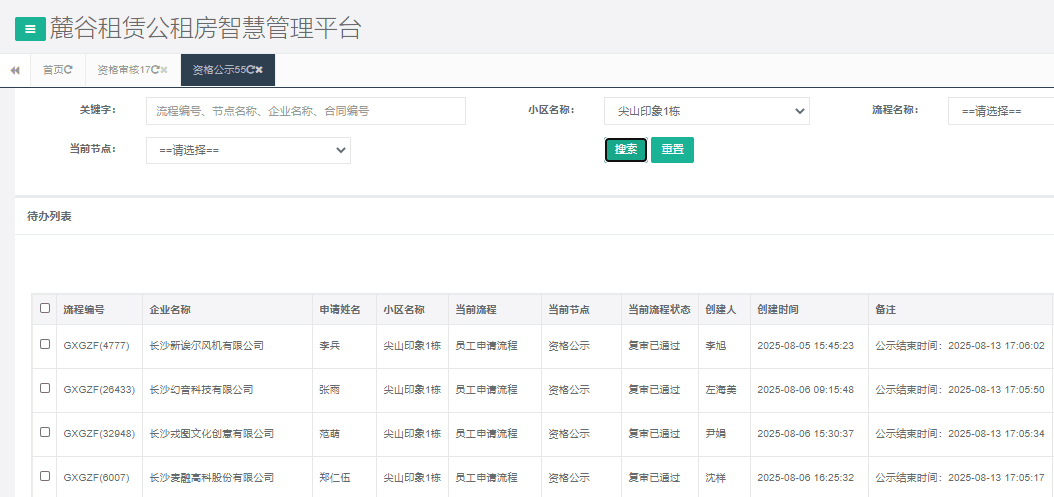1054x497 pixels.
Task: Check the row for GXGZF(4777)
Action: (44, 344)
